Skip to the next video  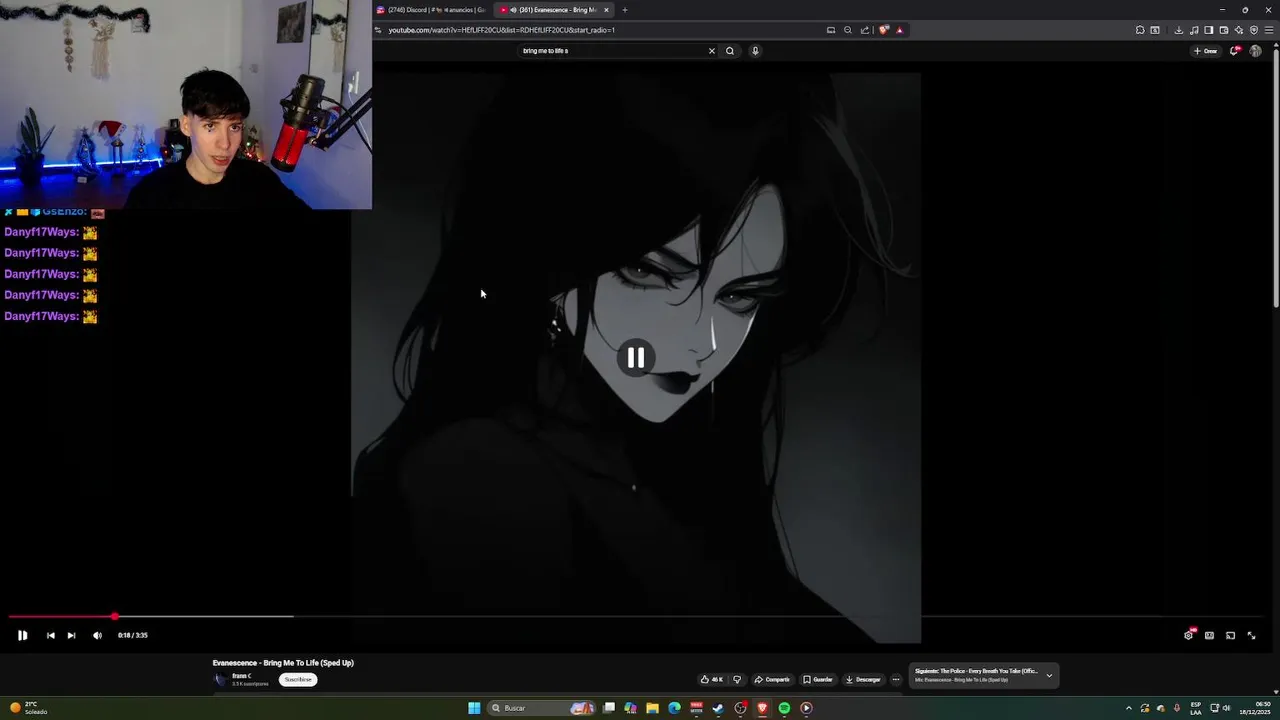(71, 635)
